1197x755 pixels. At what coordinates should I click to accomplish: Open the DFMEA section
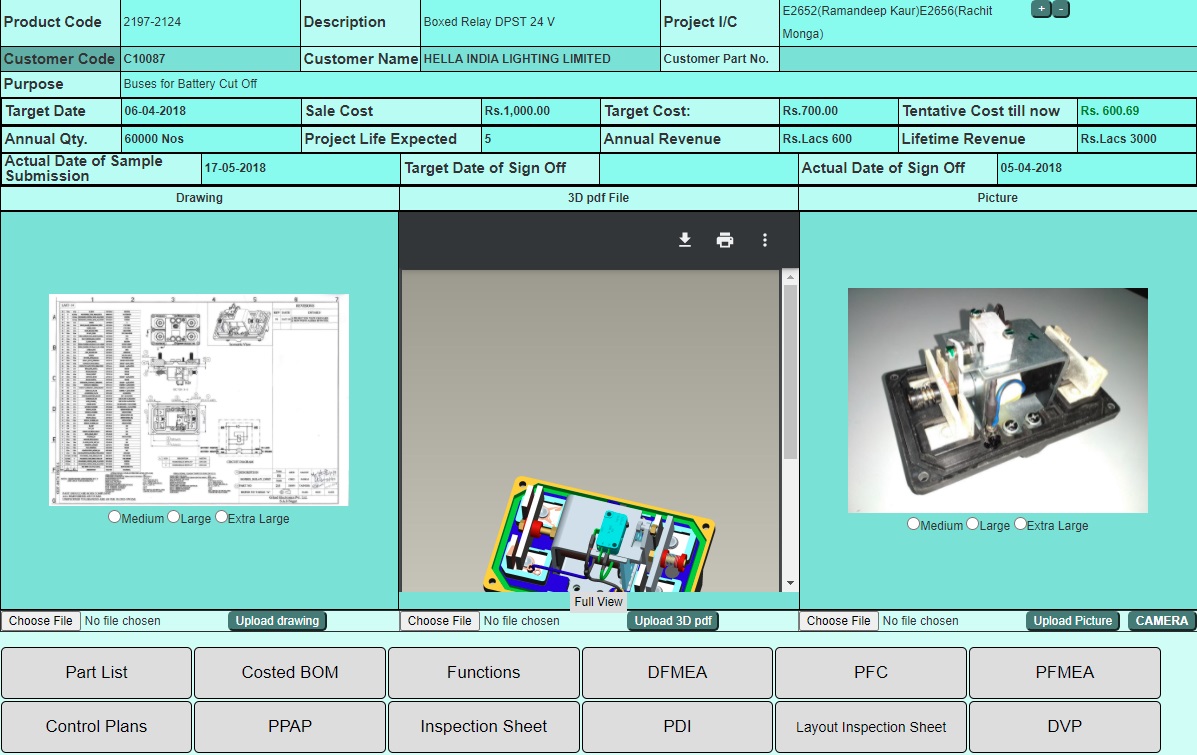(x=677, y=673)
